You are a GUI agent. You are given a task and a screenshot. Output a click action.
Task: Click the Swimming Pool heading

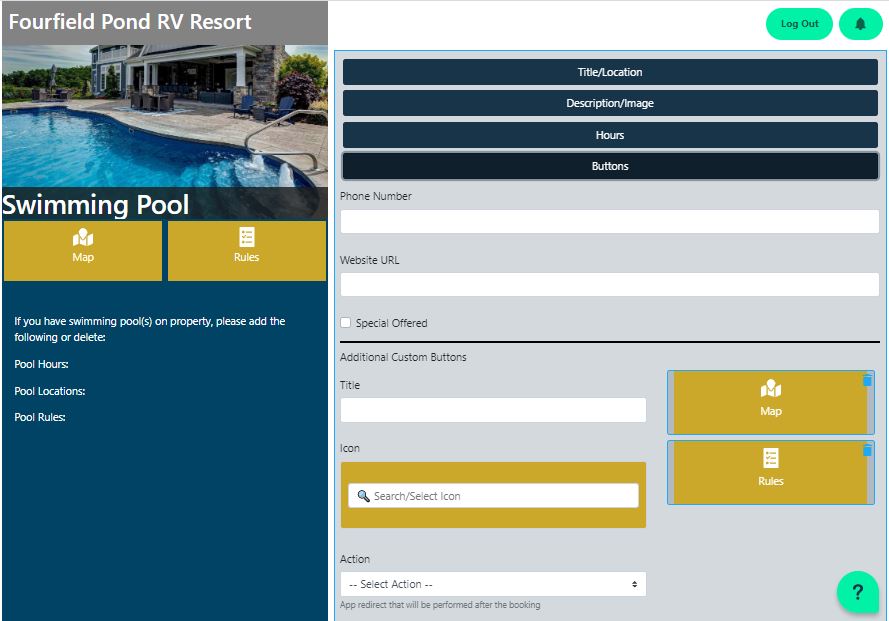[95, 205]
